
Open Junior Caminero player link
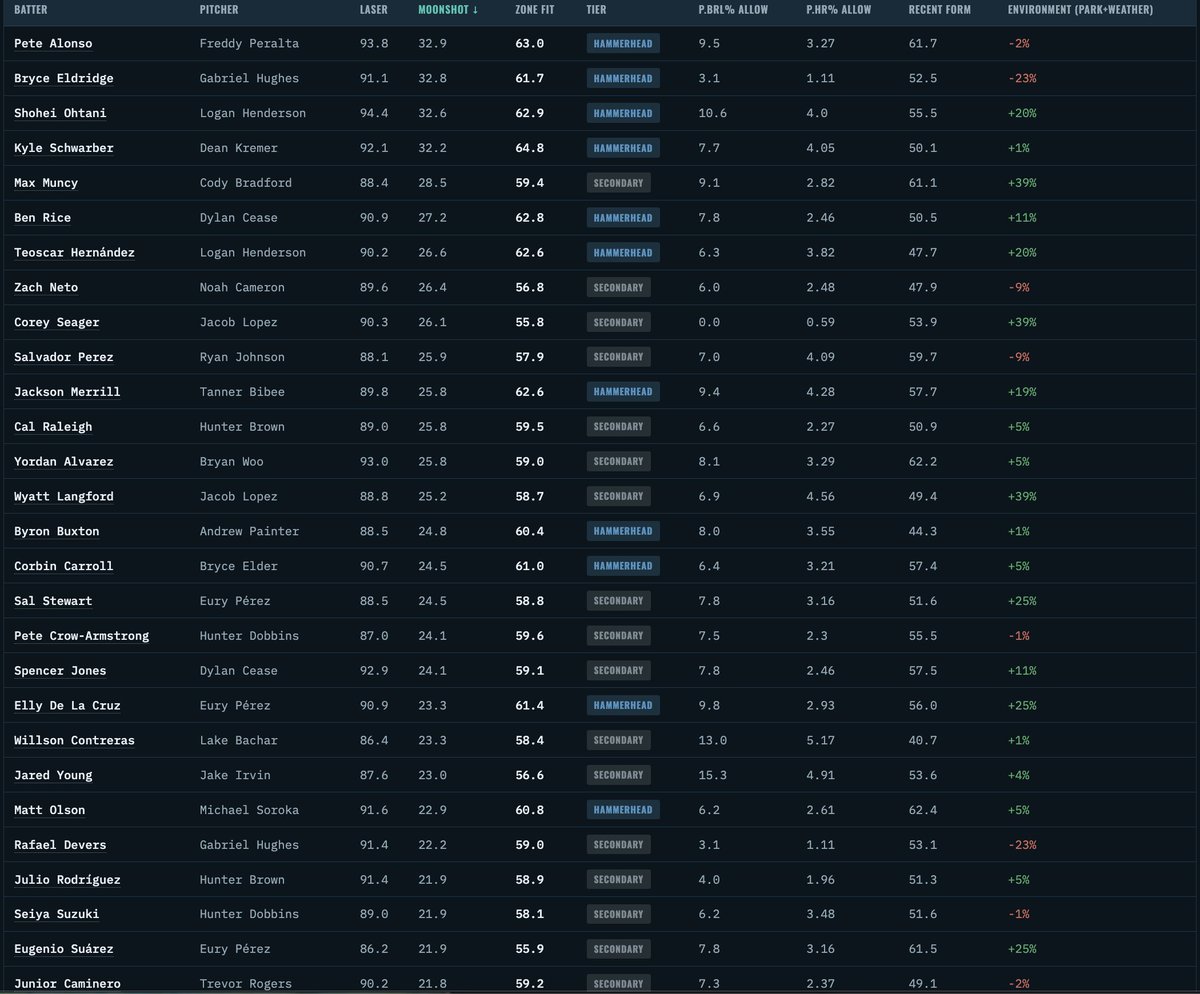tap(67, 984)
